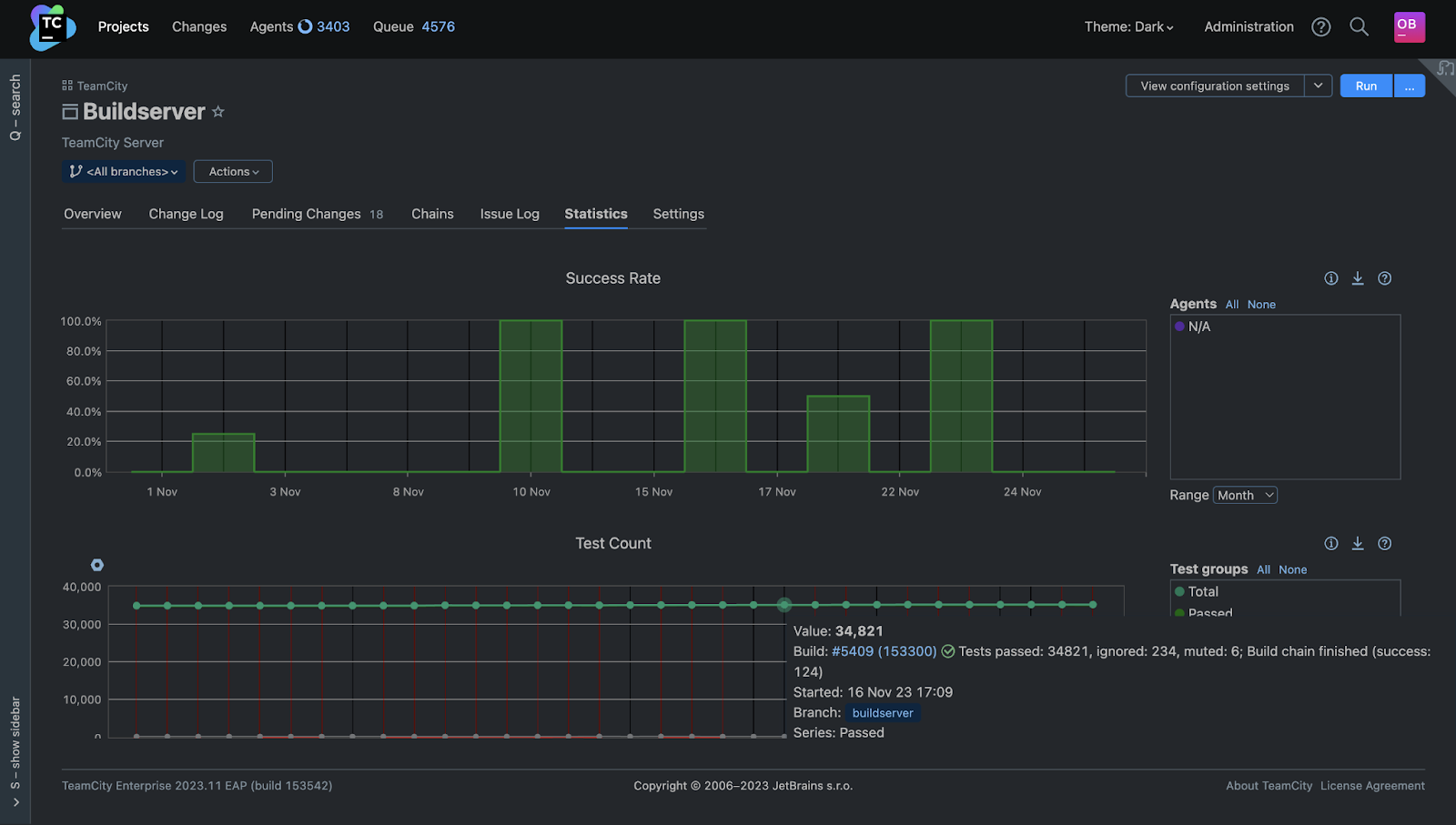The width and height of the screenshot is (1456, 825).
Task: Click the TeamCity breadcrumb link
Action: (102, 86)
